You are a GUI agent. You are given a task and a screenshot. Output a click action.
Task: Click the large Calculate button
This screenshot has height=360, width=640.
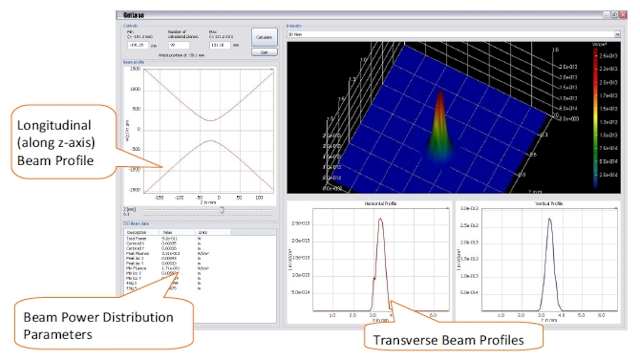tap(264, 37)
